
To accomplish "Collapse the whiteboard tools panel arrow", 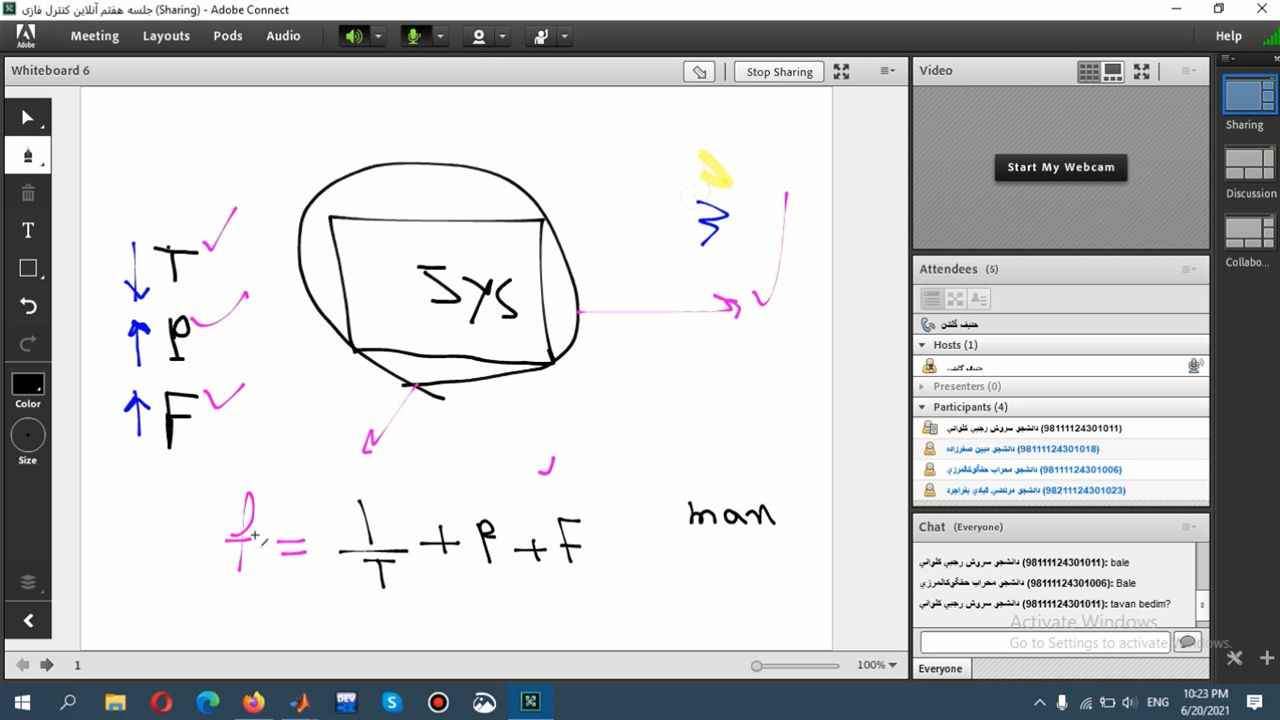I will click(x=28, y=621).
